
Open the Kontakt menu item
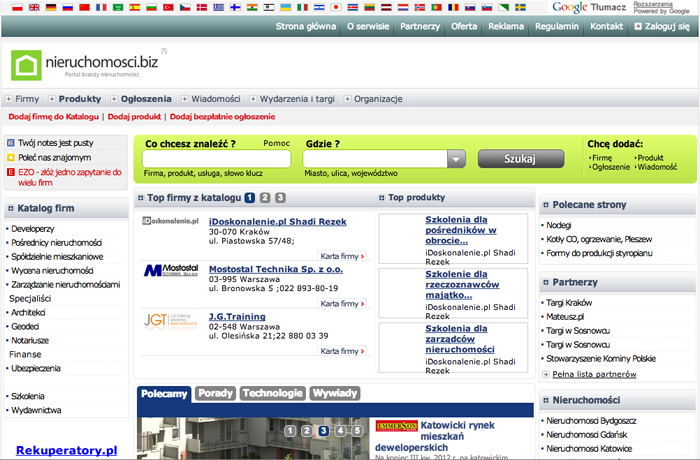click(x=606, y=26)
